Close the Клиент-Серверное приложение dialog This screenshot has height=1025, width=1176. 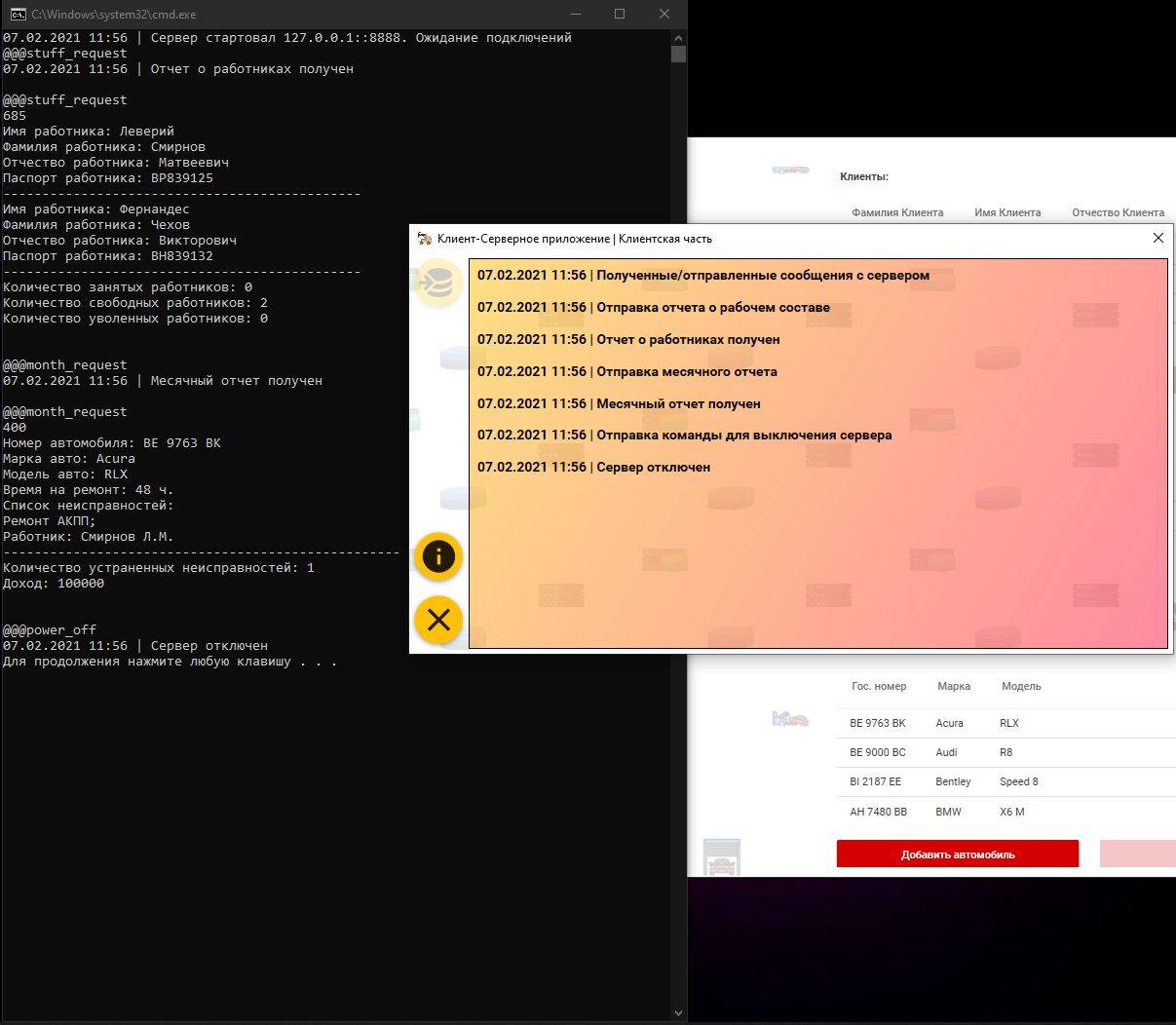1158,238
